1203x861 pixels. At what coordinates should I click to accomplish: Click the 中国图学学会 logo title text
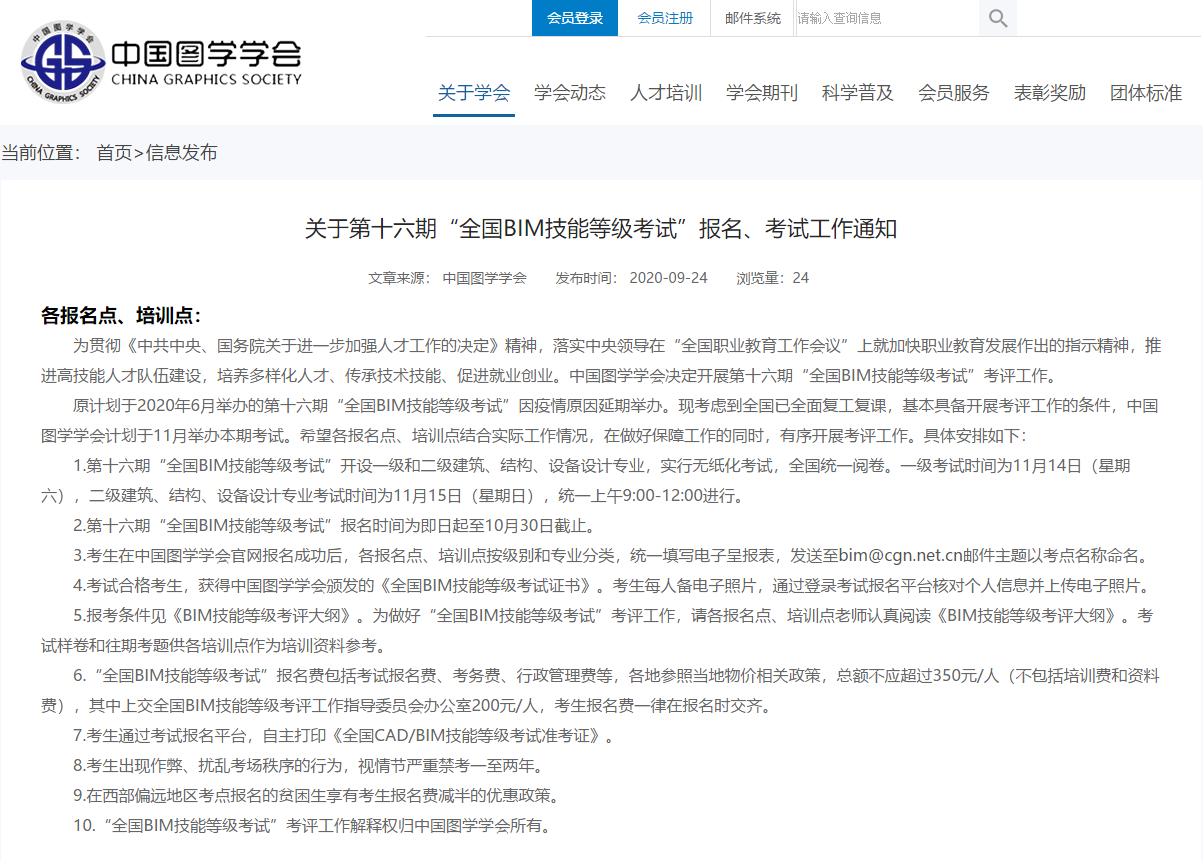click(207, 52)
